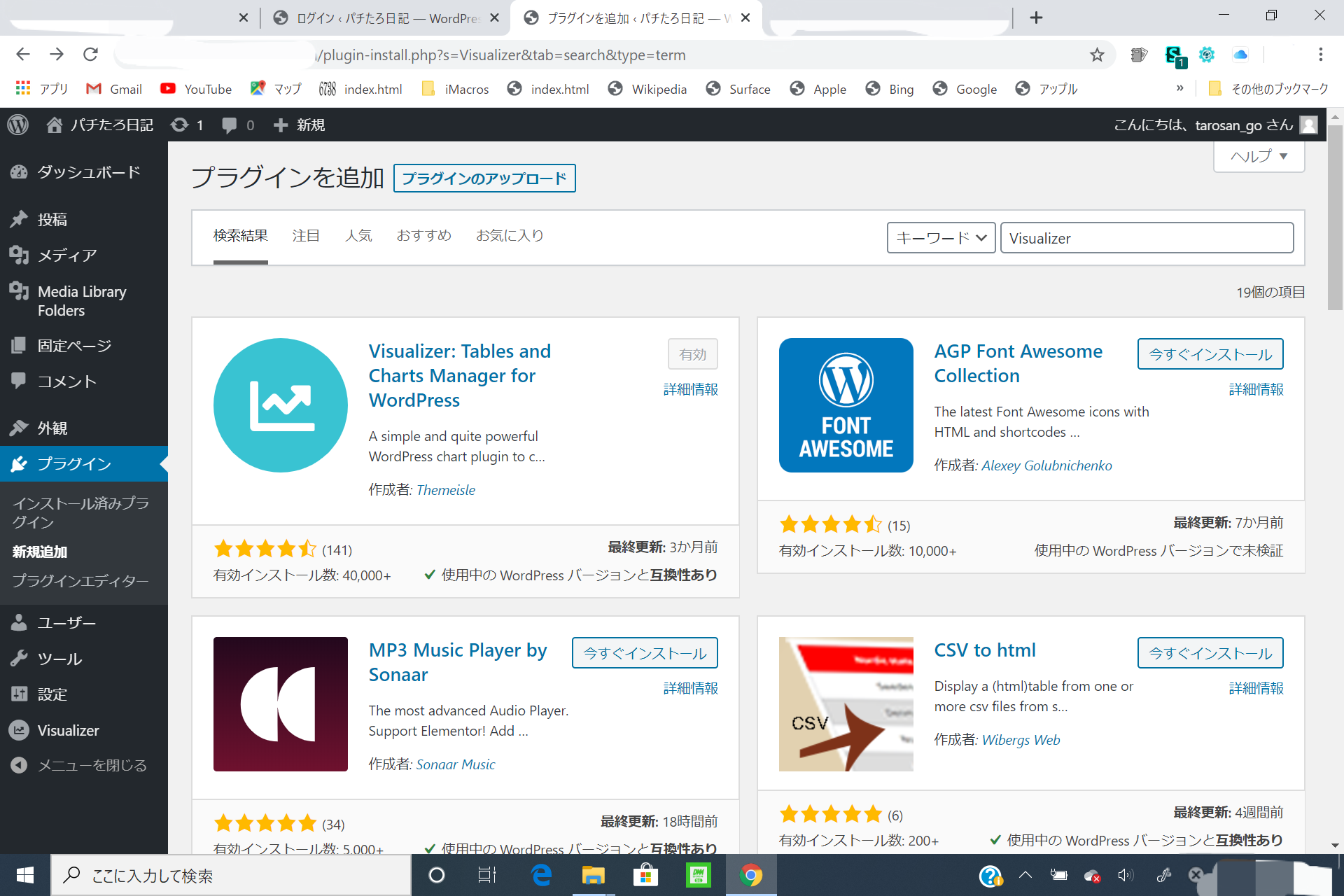Click Windows taskbar search box
The width and height of the screenshot is (1344, 896).
pyautogui.click(x=231, y=875)
